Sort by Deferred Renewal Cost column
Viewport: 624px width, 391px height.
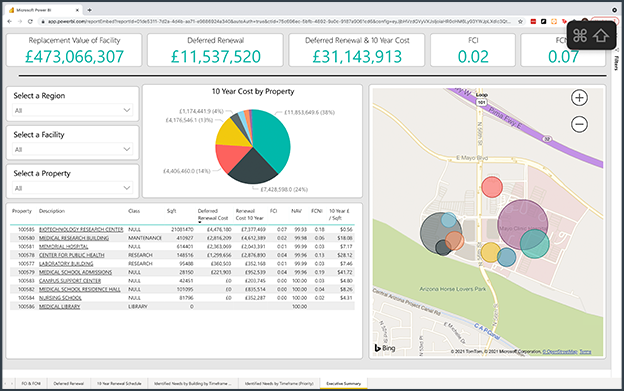[213, 214]
